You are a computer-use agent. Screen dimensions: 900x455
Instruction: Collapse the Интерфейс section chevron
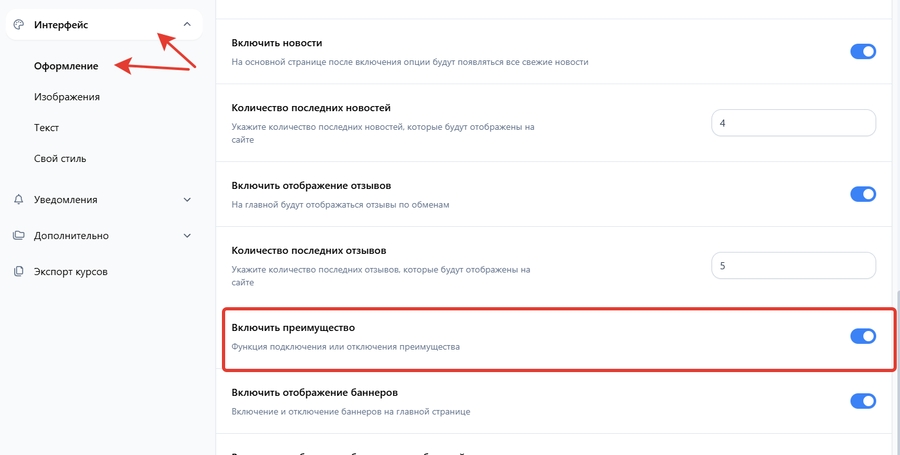(x=187, y=25)
